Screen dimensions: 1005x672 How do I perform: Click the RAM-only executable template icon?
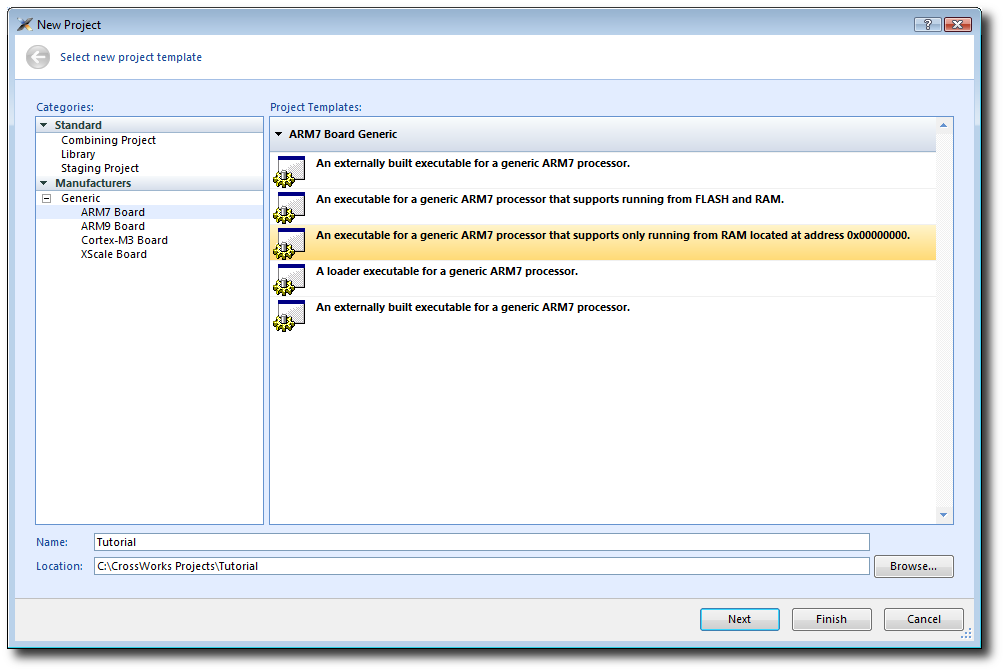click(290, 242)
